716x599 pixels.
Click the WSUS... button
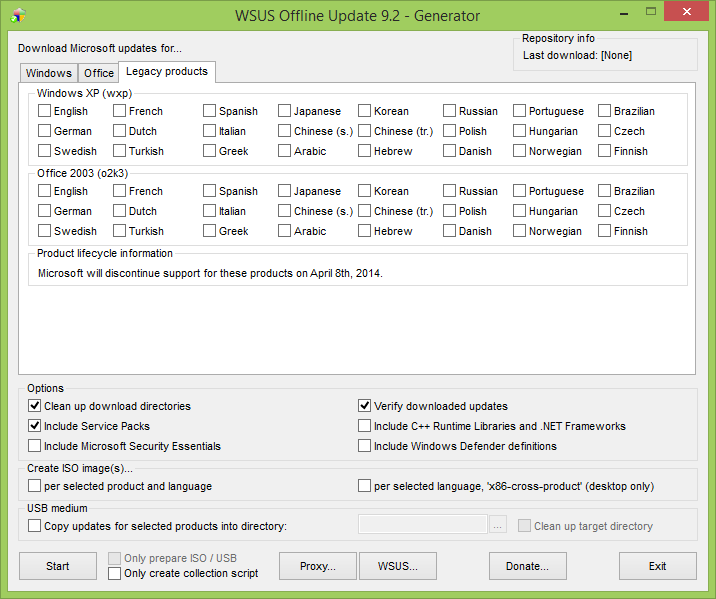pyautogui.click(x=398, y=566)
